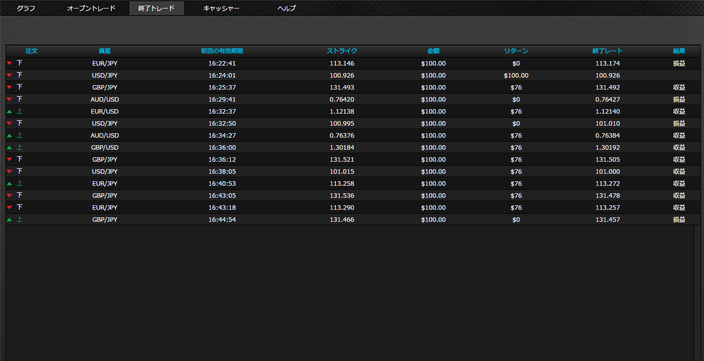This screenshot has width=704, height=361.
Task: Click the expiry time 16:24:01
Action: (222, 75)
